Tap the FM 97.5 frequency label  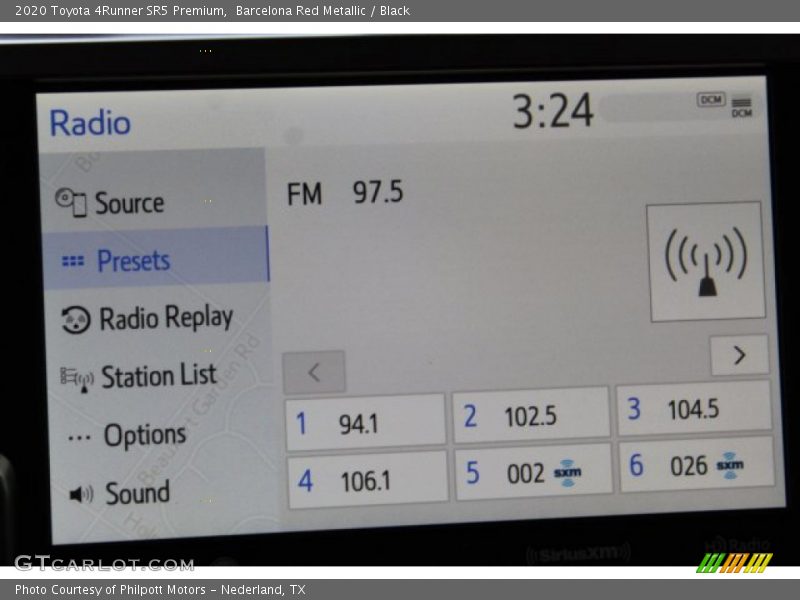345,192
